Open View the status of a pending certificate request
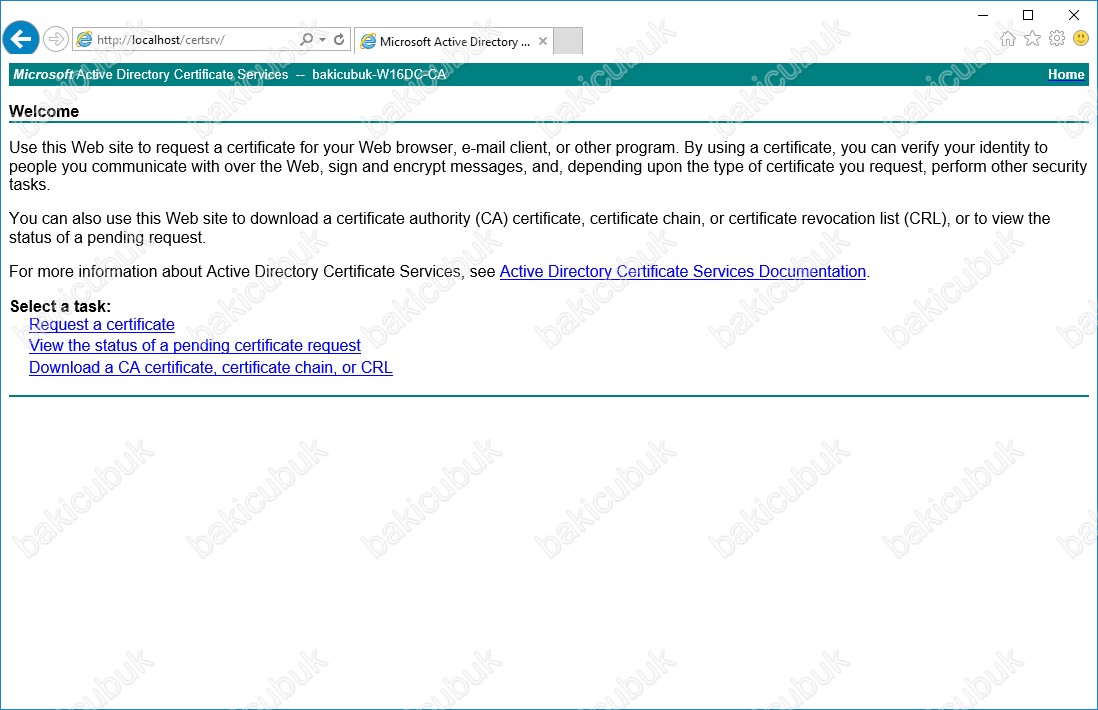This screenshot has width=1098, height=710. click(195, 346)
